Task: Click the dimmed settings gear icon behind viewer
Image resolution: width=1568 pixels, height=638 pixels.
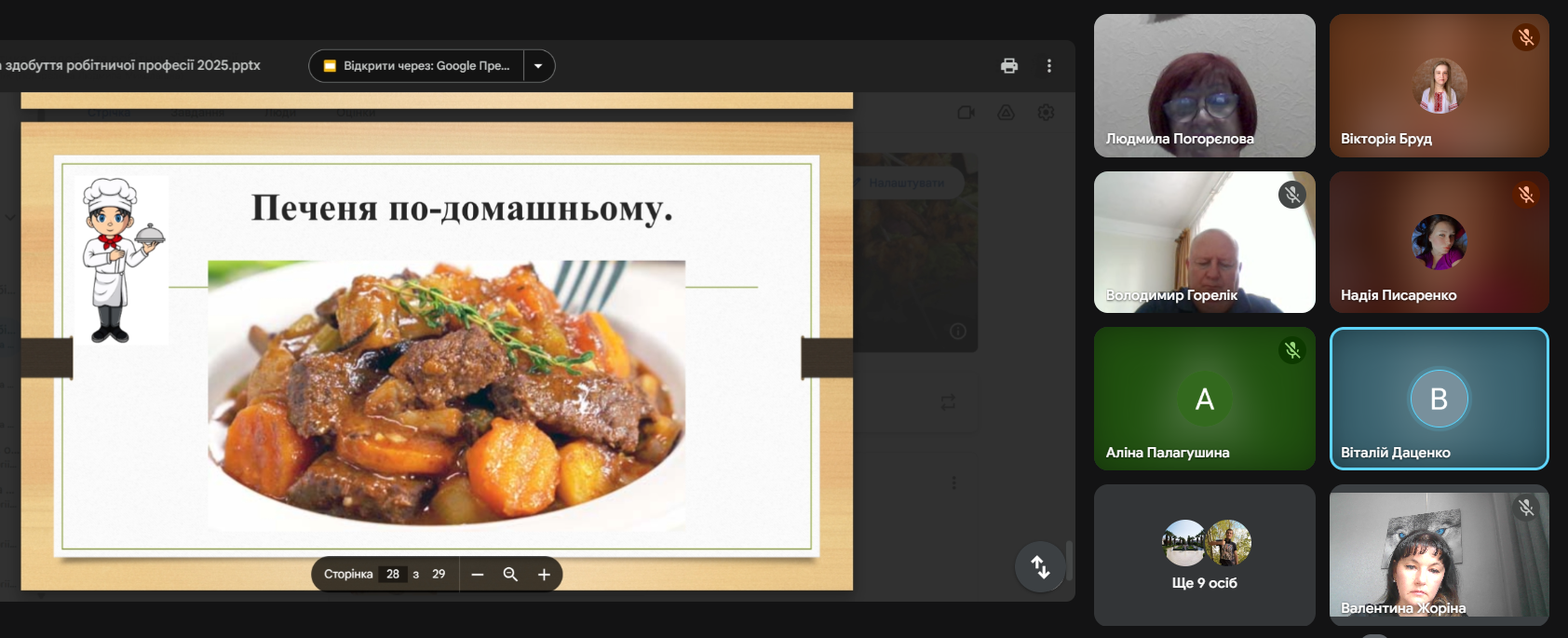Action: click(1046, 113)
